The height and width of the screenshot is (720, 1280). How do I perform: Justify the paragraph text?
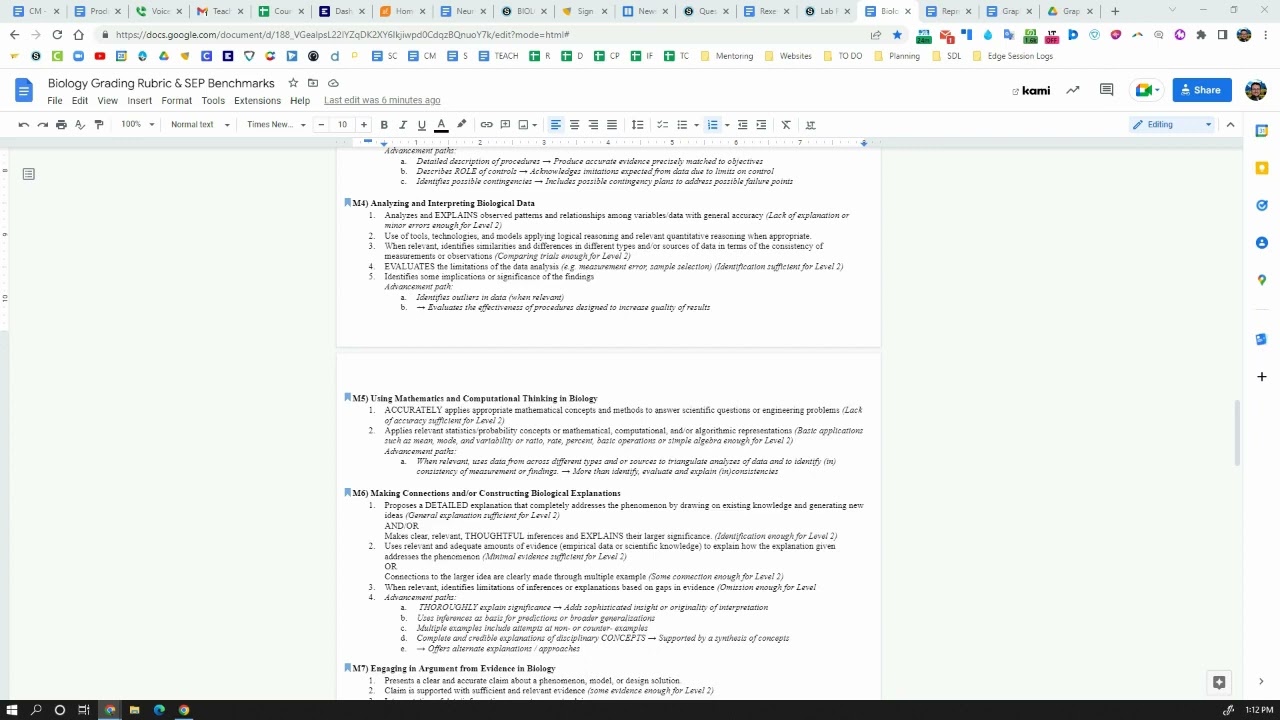[x=612, y=125]
